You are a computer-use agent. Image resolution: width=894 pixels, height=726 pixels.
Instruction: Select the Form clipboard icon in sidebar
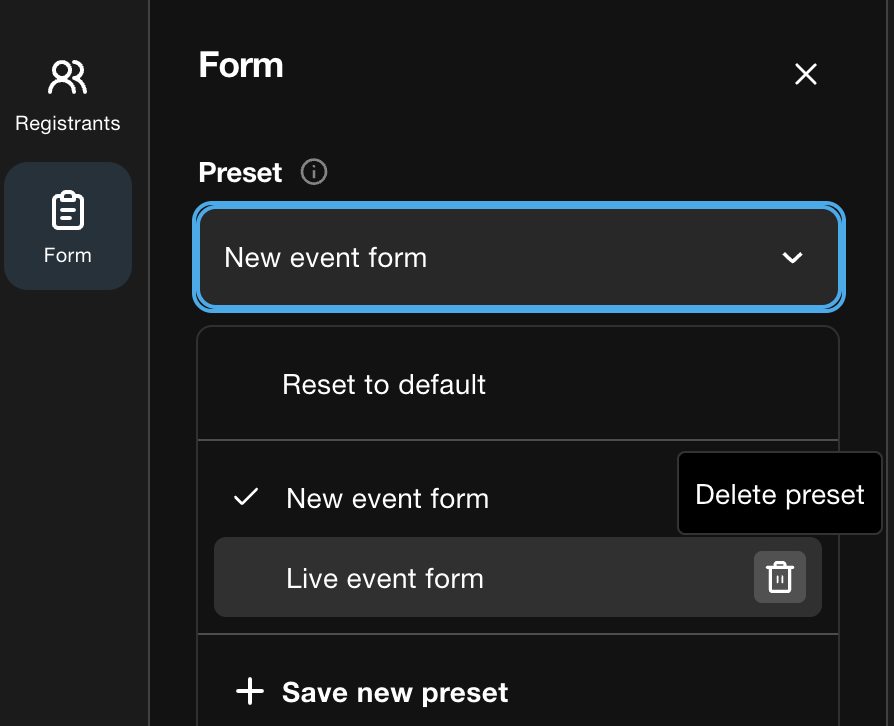click(x=68, y=210)
